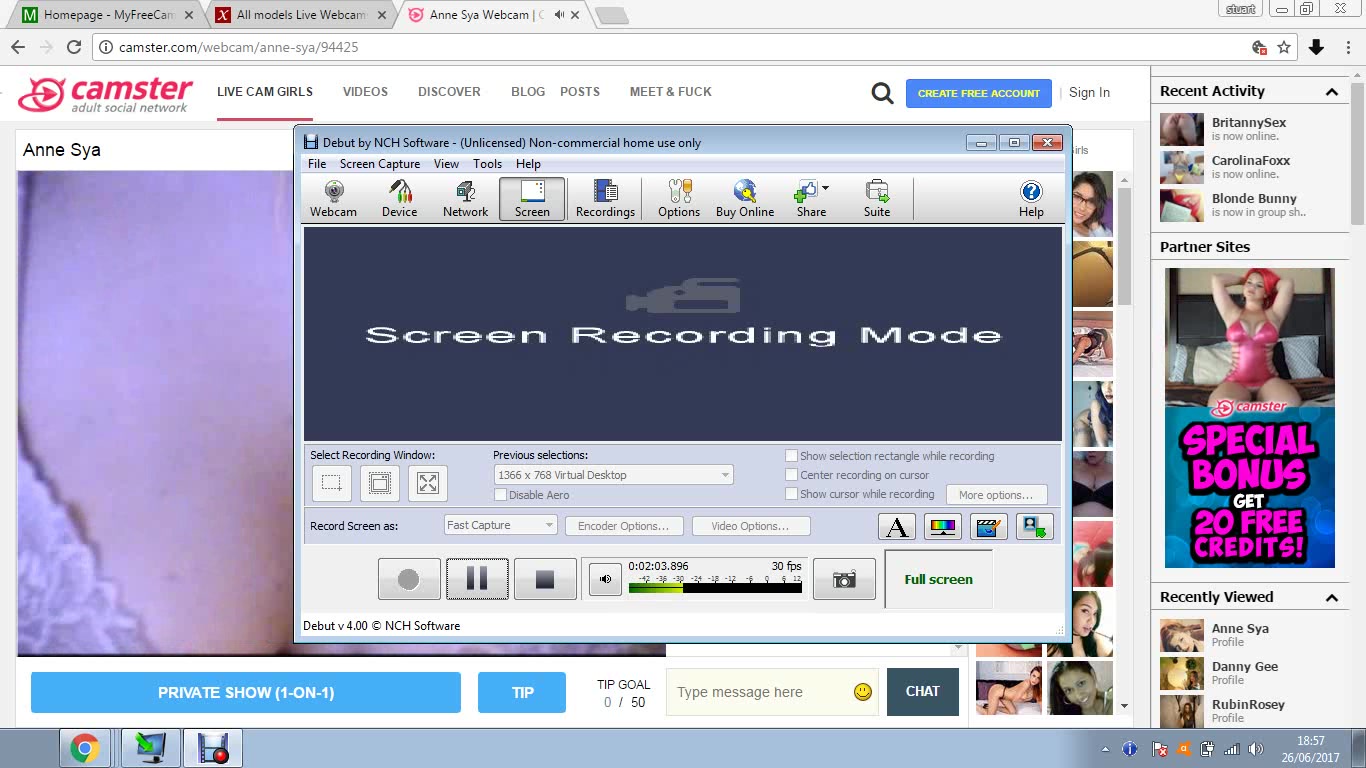The image size is (1366, 768).
Task: Open the Screen Capture menu
Action: 380,164
